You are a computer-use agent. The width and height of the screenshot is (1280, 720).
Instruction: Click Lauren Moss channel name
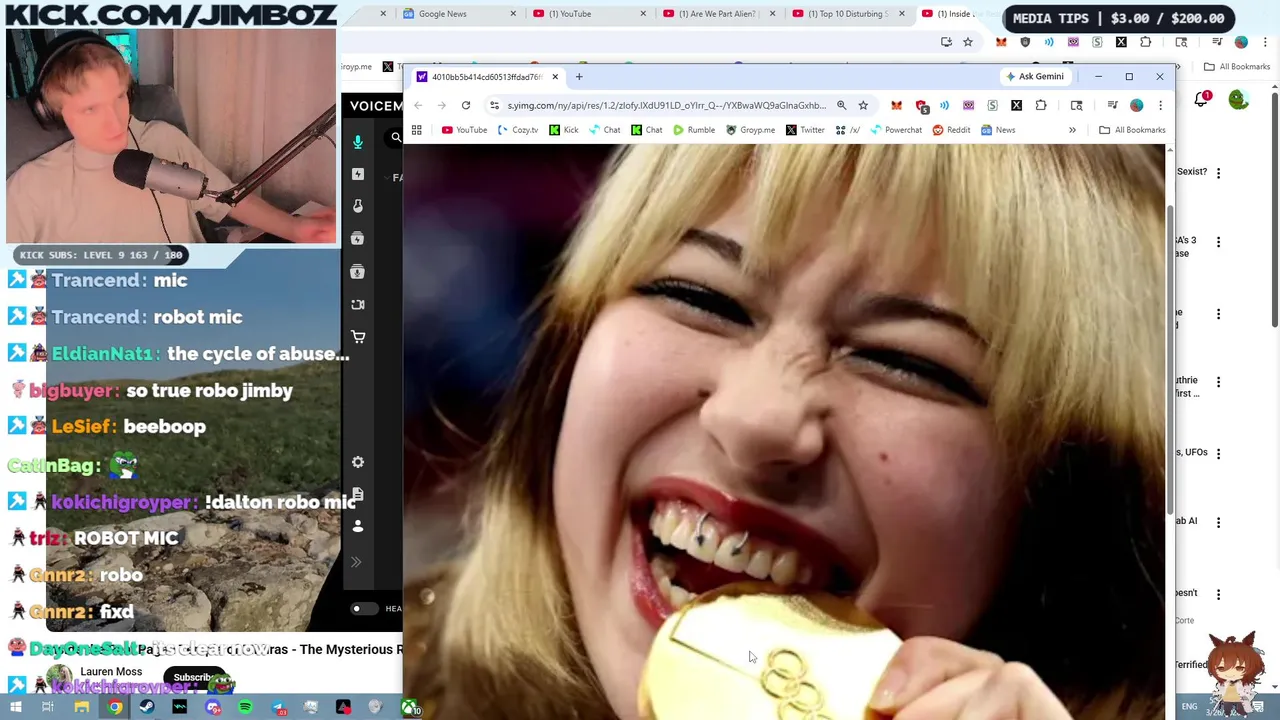[111, 672]
